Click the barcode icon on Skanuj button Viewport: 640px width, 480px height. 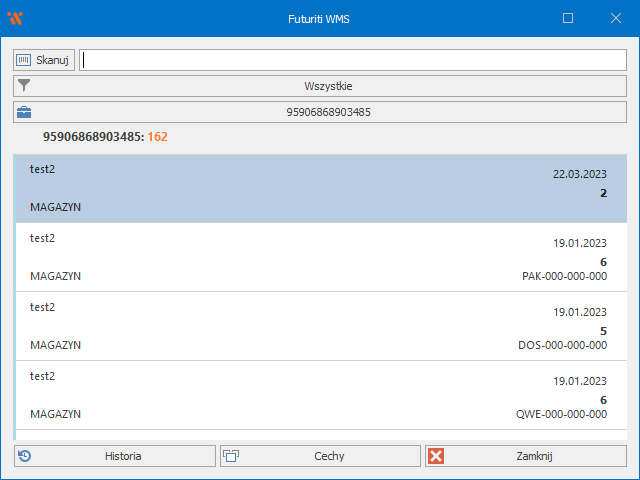point(24,60)
